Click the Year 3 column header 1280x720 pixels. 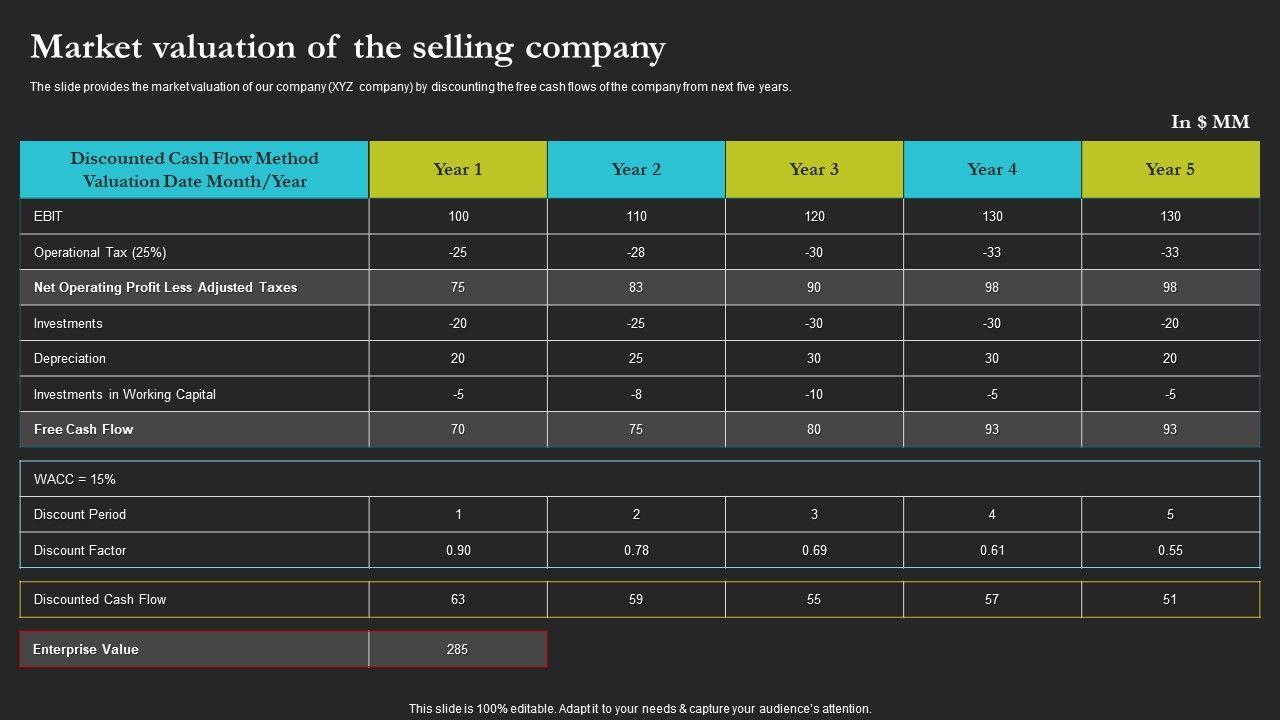(x=814, y=169)
